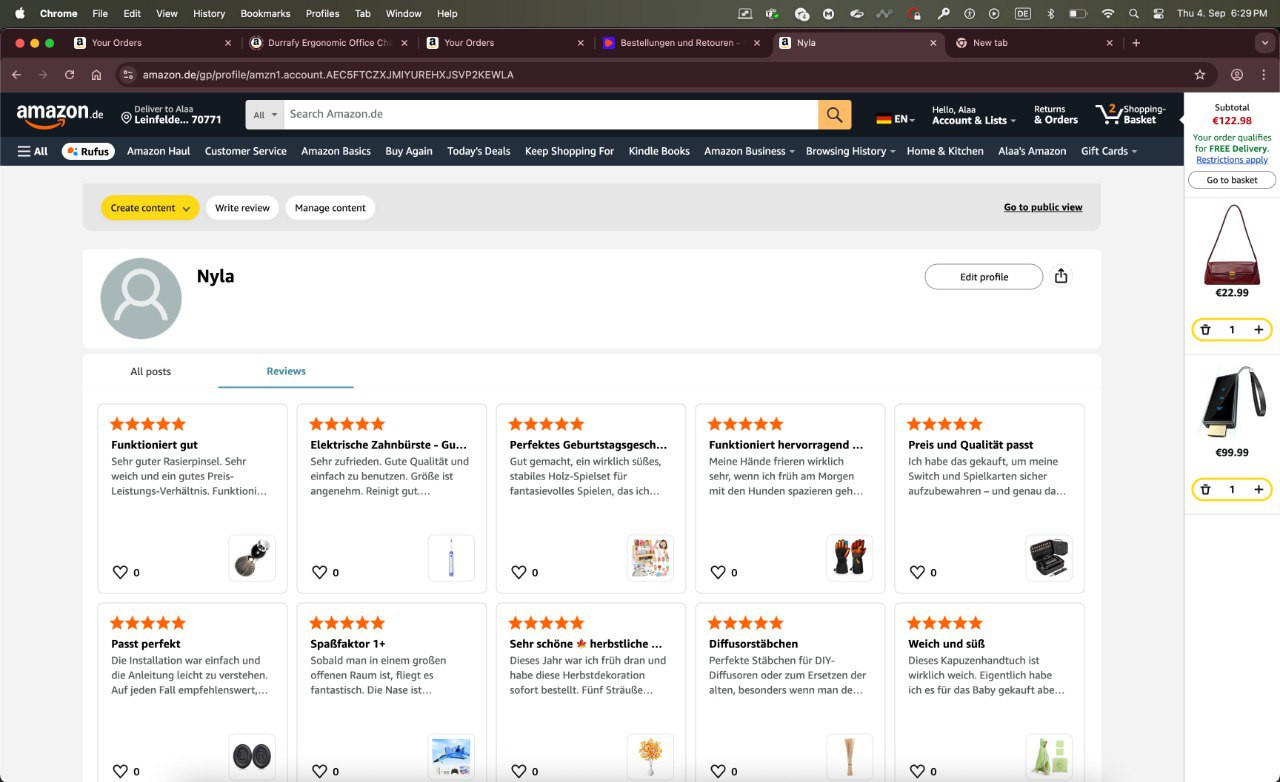1280x782 pixels.
Task: Bookmark this page with the star
Action: pyautogui.click(x=1200, y=75)
